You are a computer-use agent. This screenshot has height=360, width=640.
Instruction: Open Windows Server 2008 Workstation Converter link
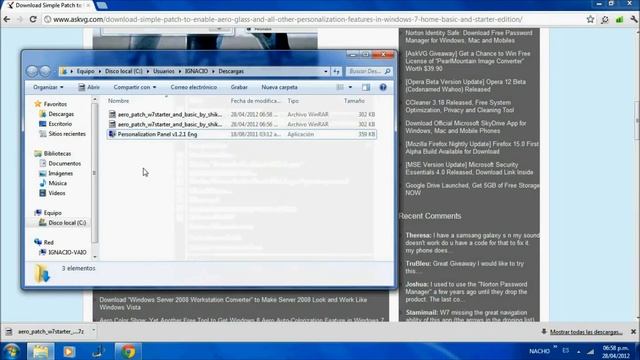[x=233, y=303]
